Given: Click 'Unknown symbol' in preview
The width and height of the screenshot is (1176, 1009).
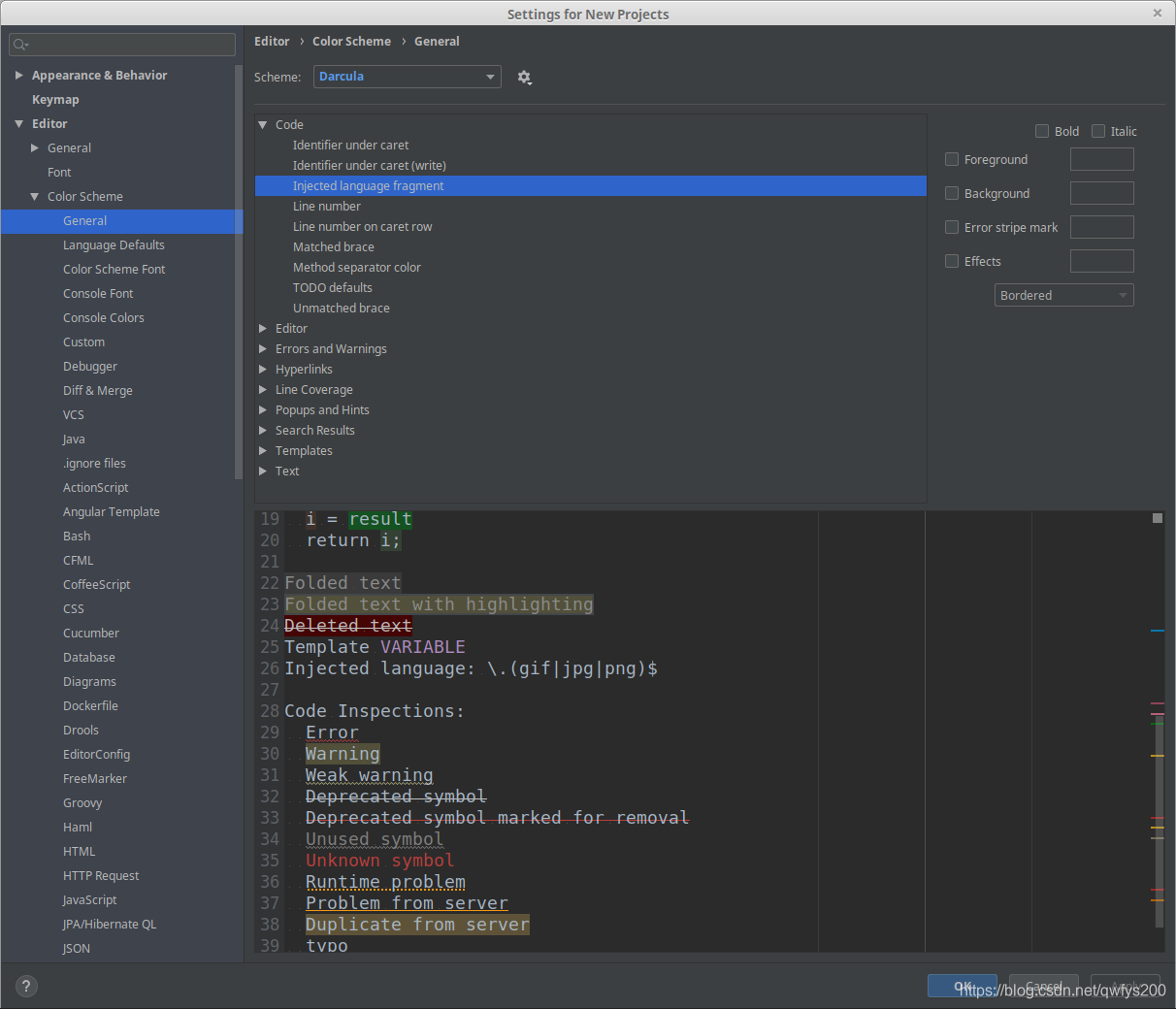Looking at the screenshot, I should pyautogui.click(x=379, y=861).
